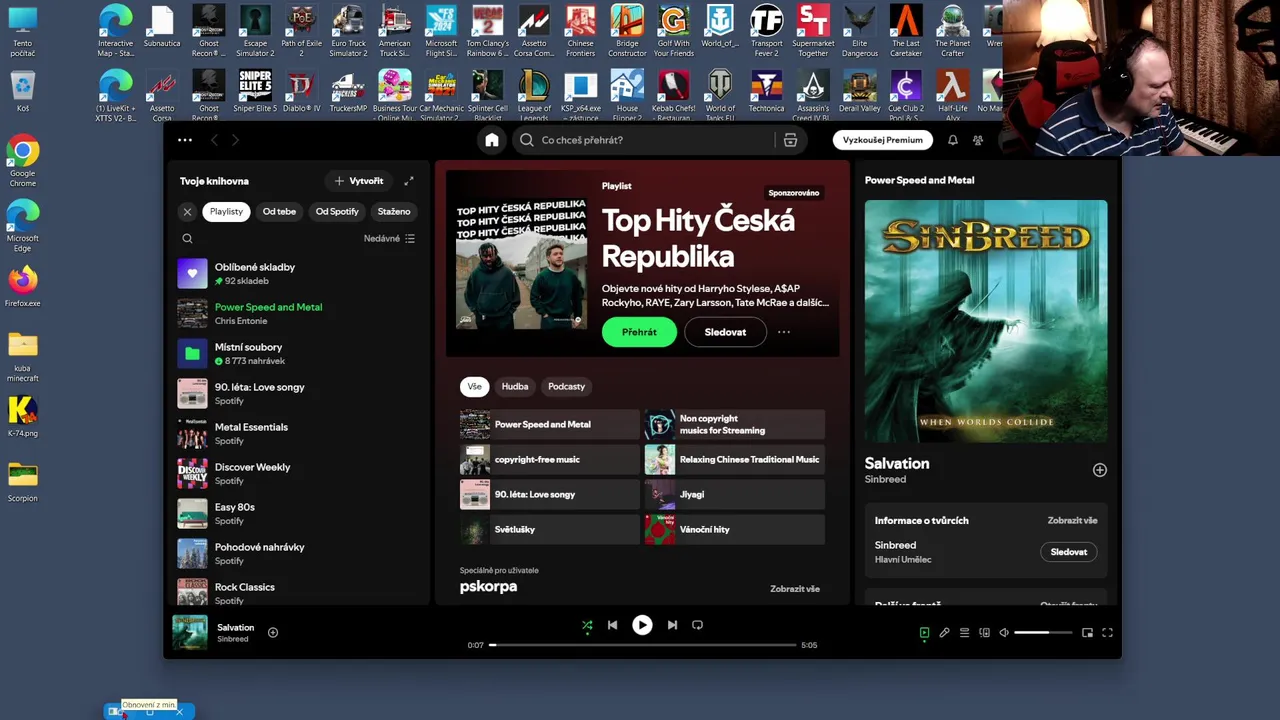Click Vytvořit to create a playlist
This screenshot has height=720, width=1280.
[359, 181]
